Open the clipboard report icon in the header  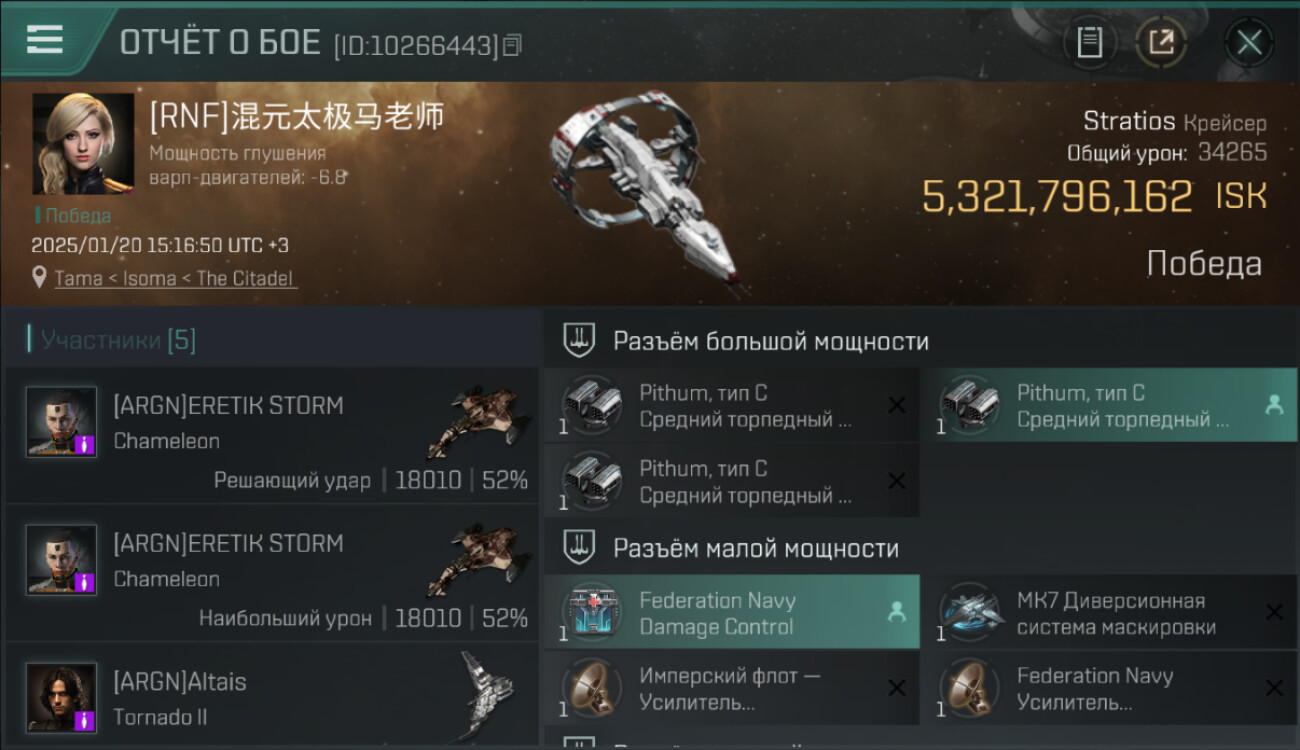click(x=1089, y=42)
